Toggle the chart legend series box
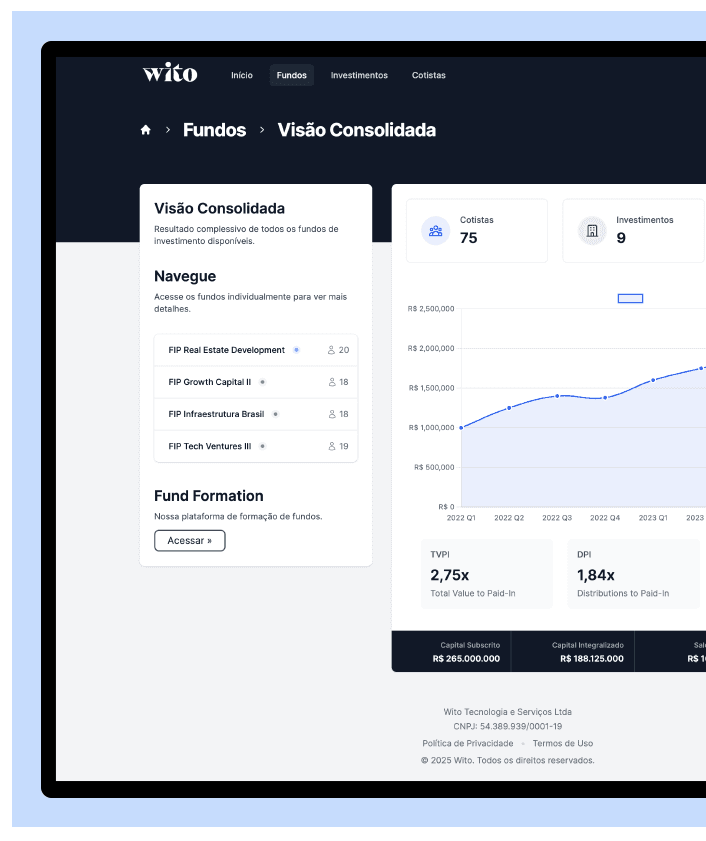This screenshot has width=706, height=841. 630,298
